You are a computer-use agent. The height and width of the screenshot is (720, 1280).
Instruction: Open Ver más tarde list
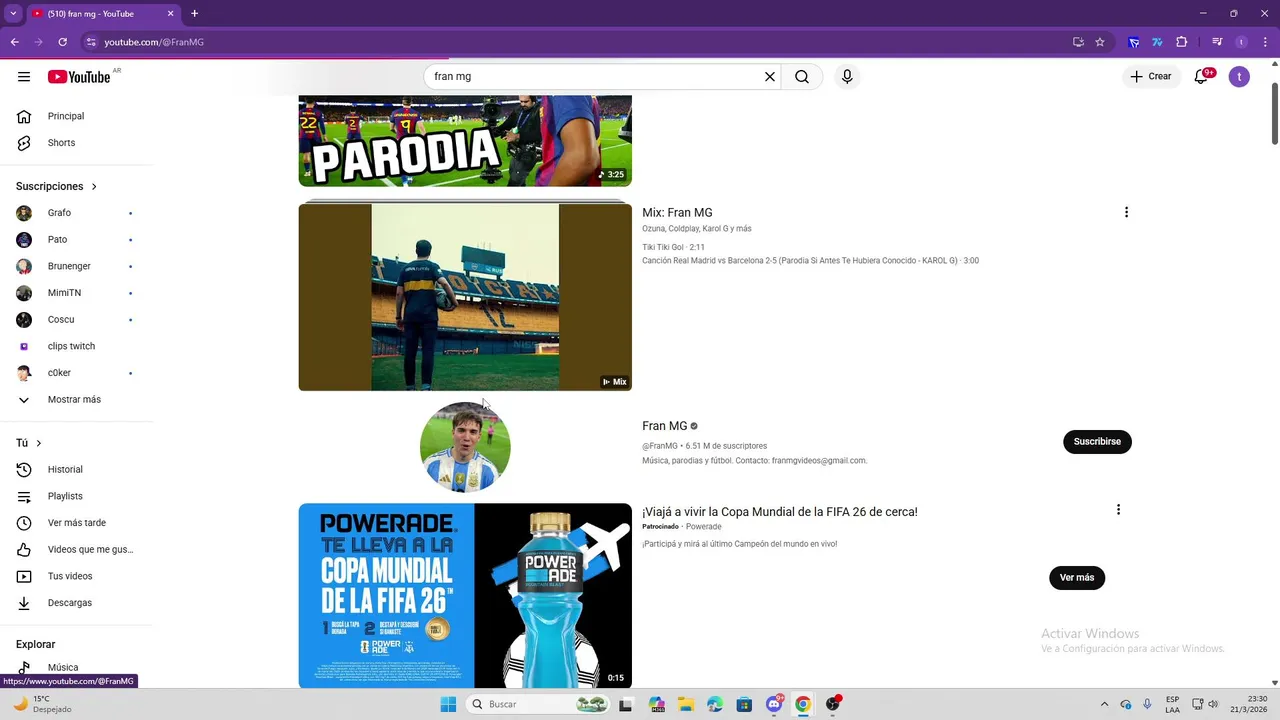tap(76, 523)
